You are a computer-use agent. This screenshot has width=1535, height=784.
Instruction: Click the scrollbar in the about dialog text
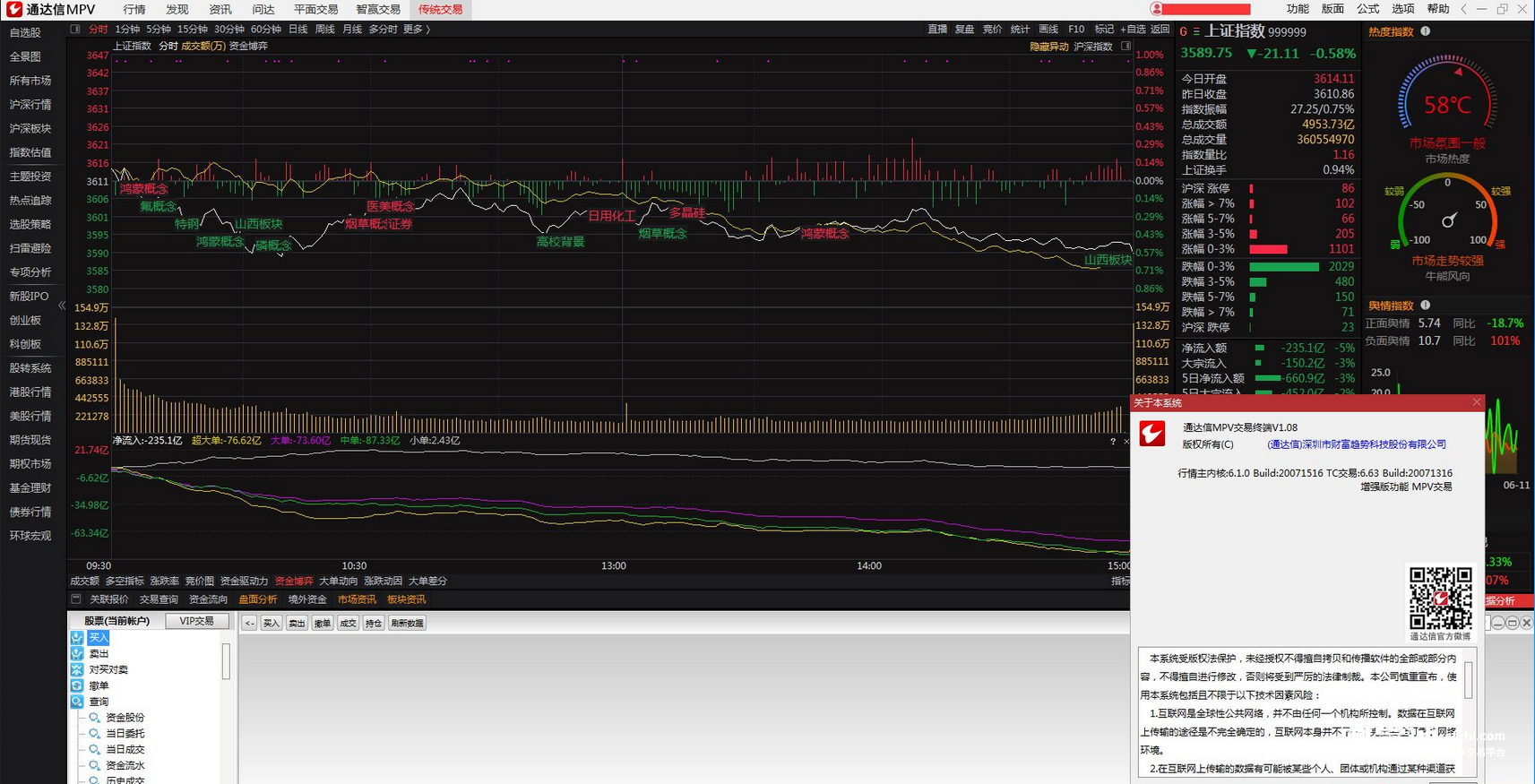(1468, 679)
